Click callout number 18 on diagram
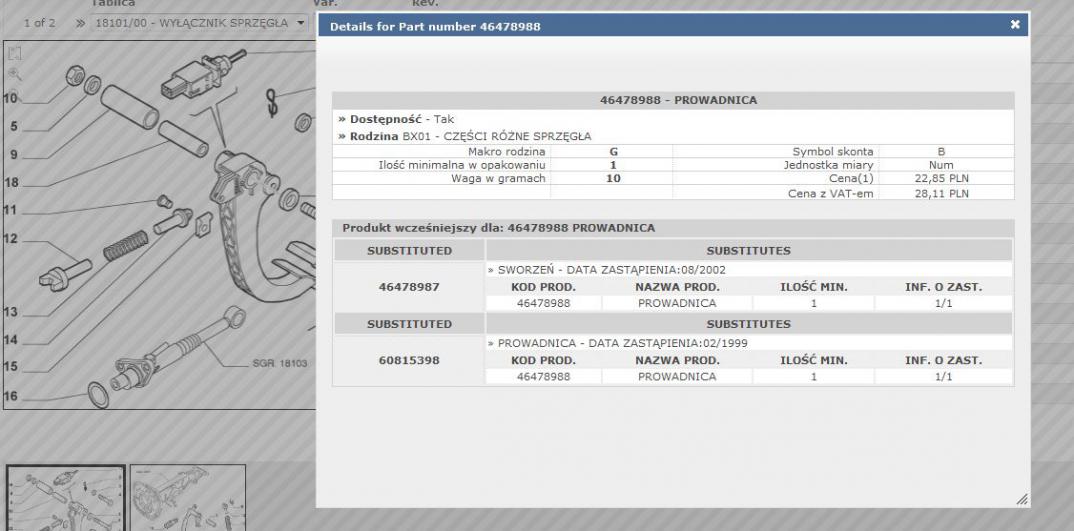 [11, 183]
